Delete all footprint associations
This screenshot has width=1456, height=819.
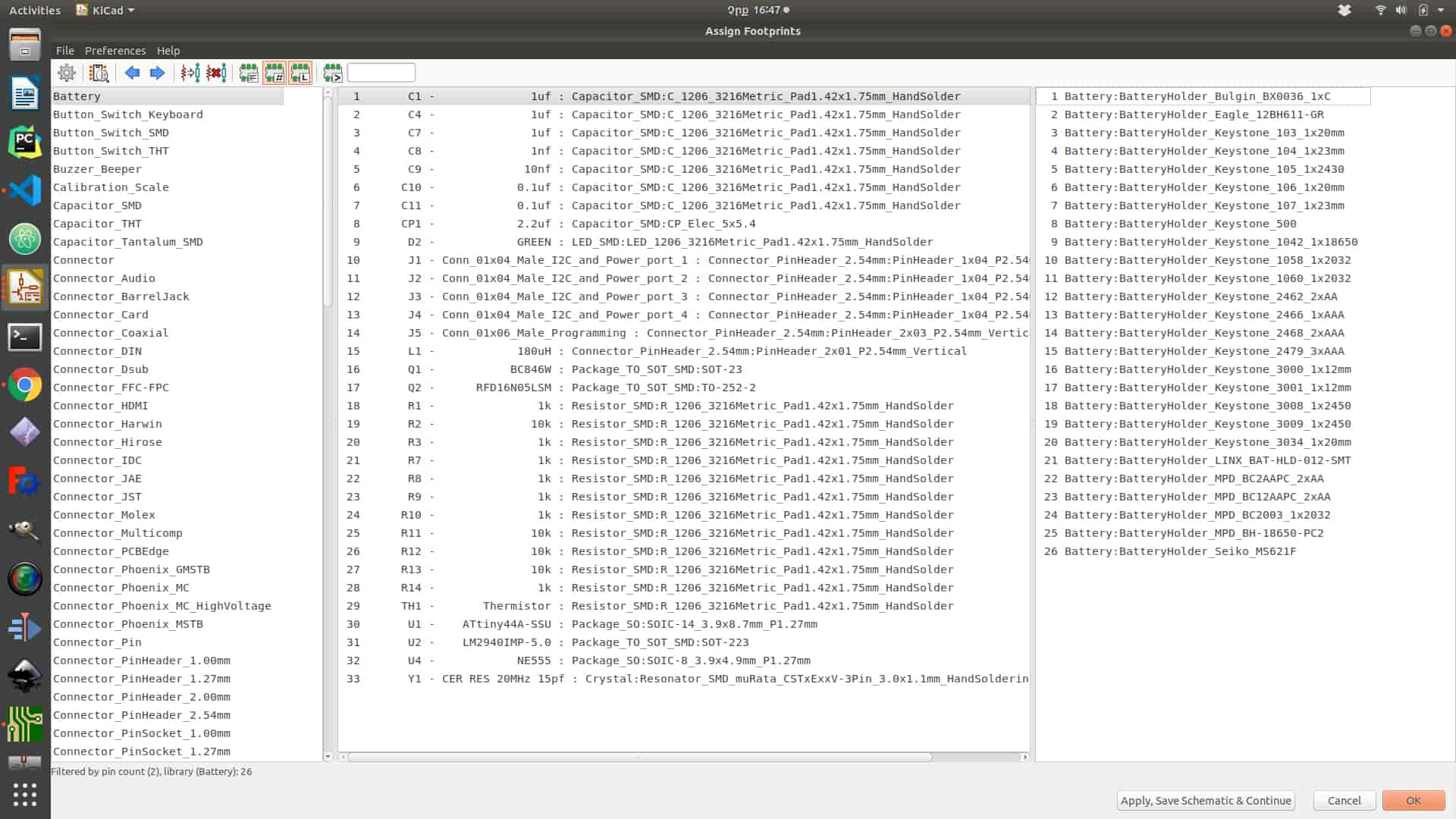coord(217,73)
